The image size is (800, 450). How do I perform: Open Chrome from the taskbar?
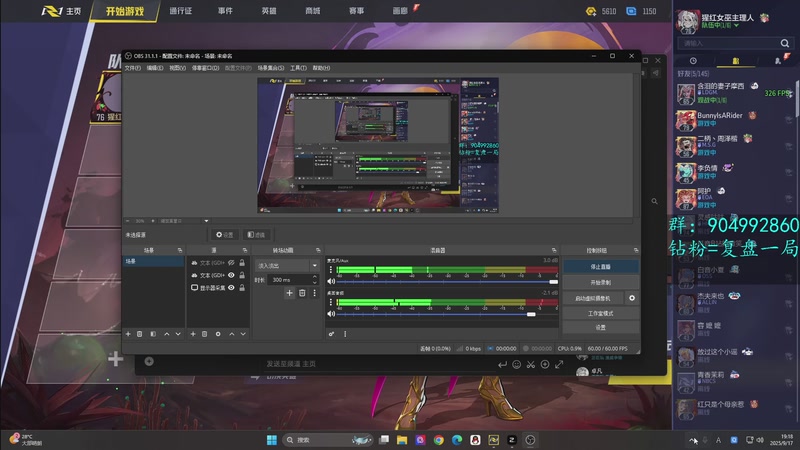pyautogui.click(x=438, y=440)
